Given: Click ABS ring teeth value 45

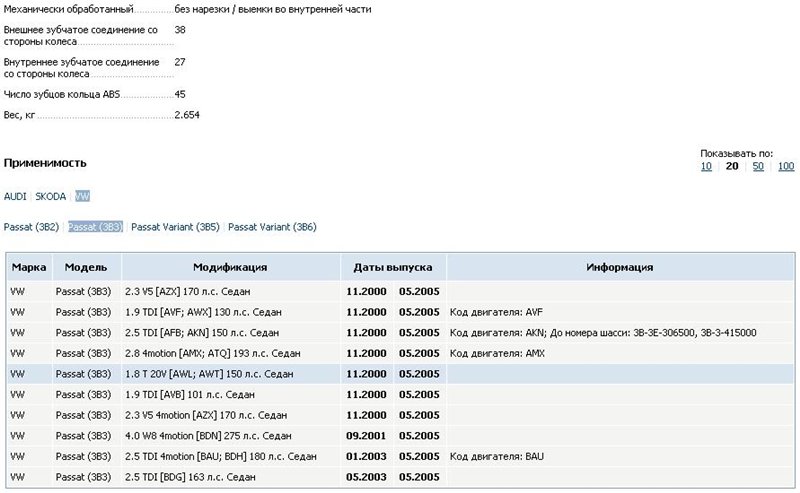Looking at the screenshot, I should (180, 94).
